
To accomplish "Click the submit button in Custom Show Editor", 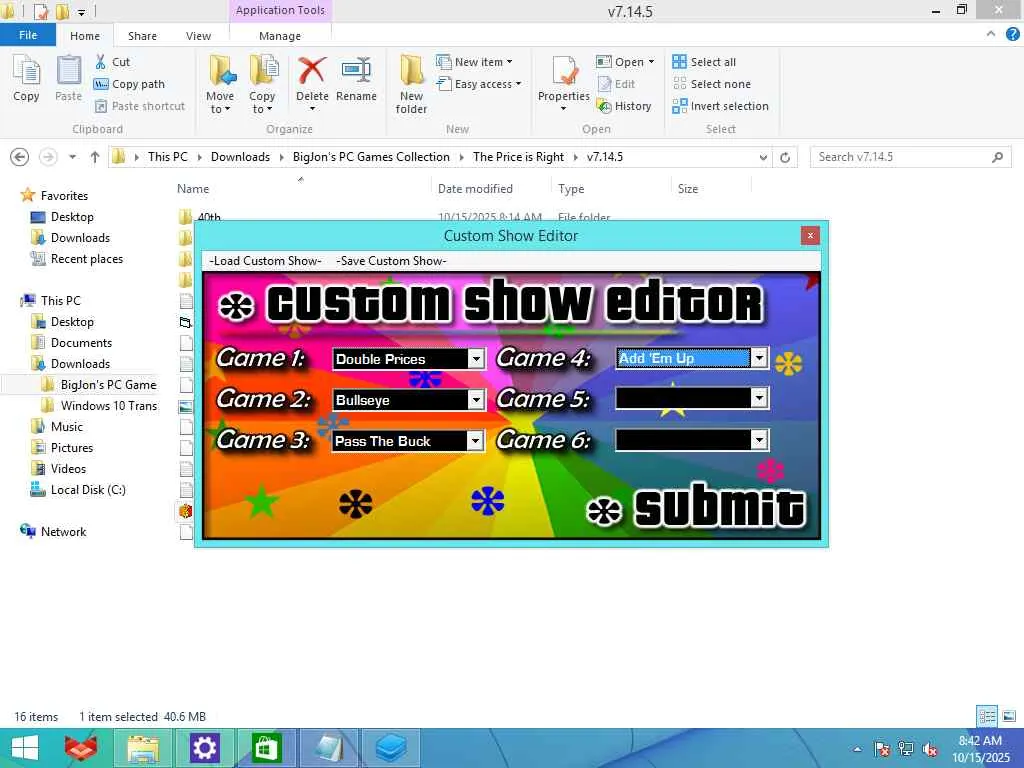I will pyautogui.click(x=696, y=508).
